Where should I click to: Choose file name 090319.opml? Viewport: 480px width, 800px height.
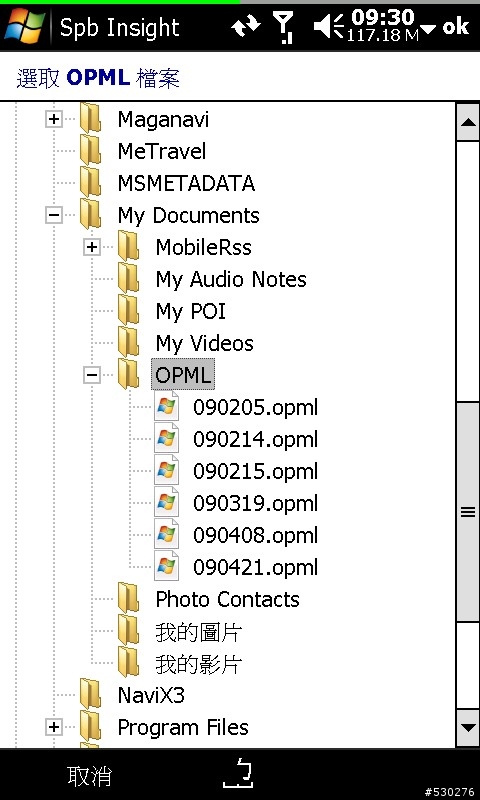(x=256, y=504)
